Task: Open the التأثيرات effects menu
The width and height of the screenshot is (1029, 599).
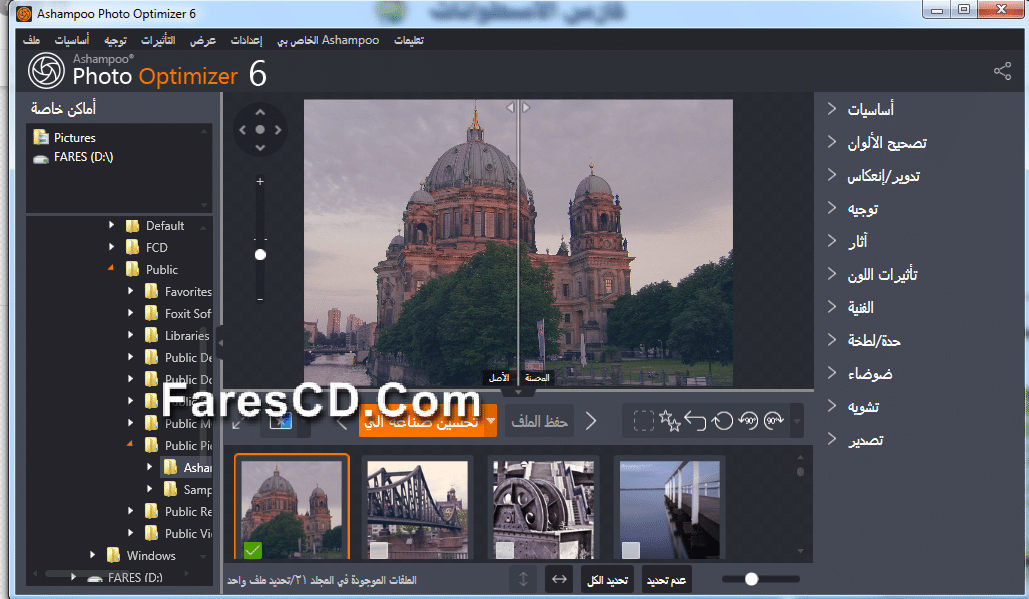Action: click(158, 40)
